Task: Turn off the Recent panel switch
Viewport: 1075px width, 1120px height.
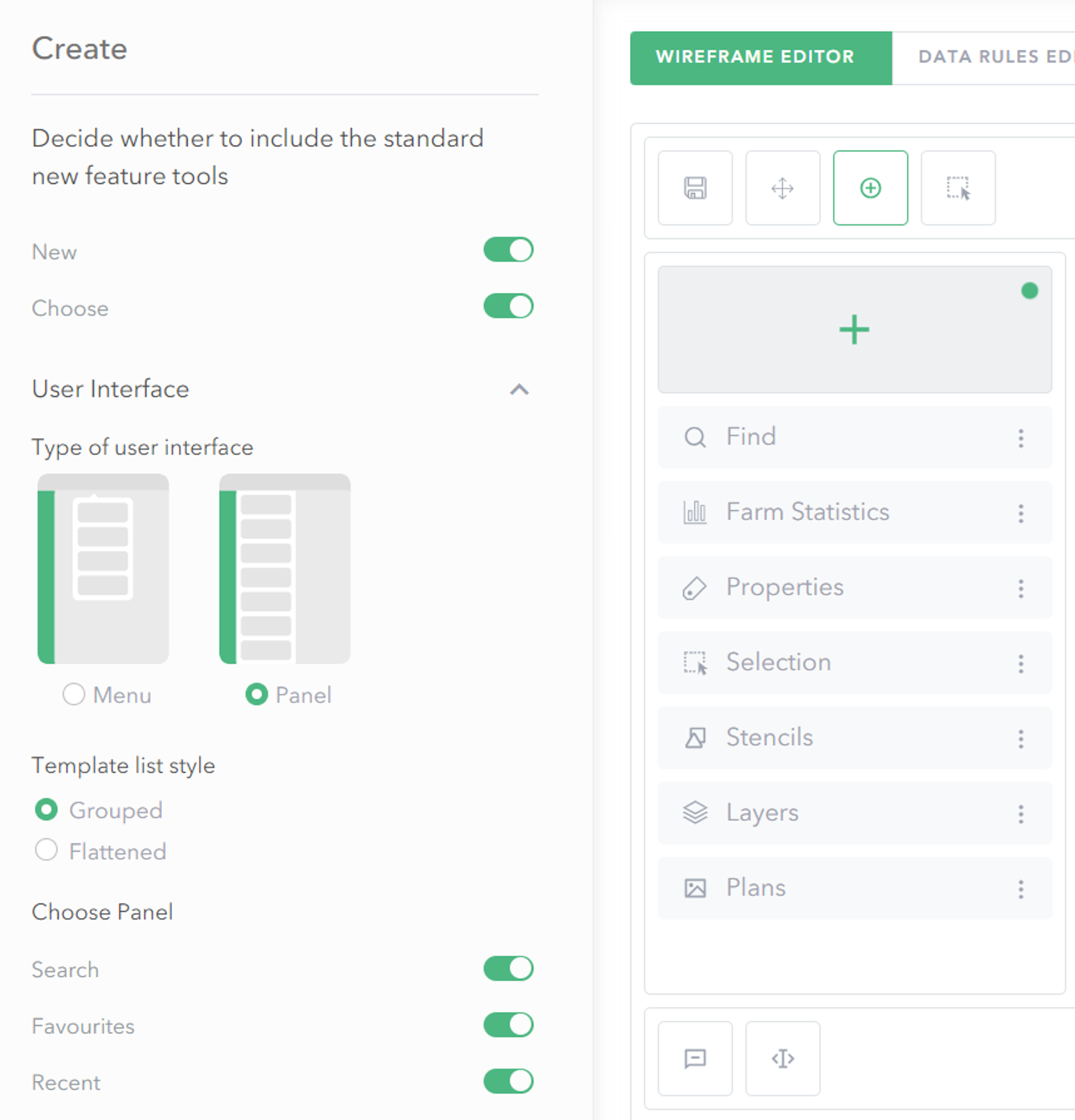Action: pos(509,1082)
